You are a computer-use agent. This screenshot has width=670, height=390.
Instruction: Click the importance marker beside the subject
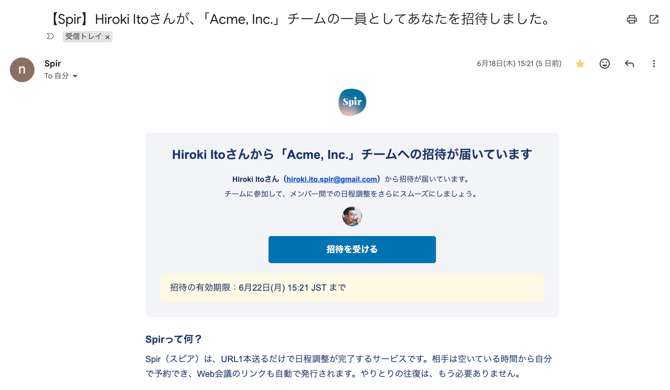click(x=50, y=36)
